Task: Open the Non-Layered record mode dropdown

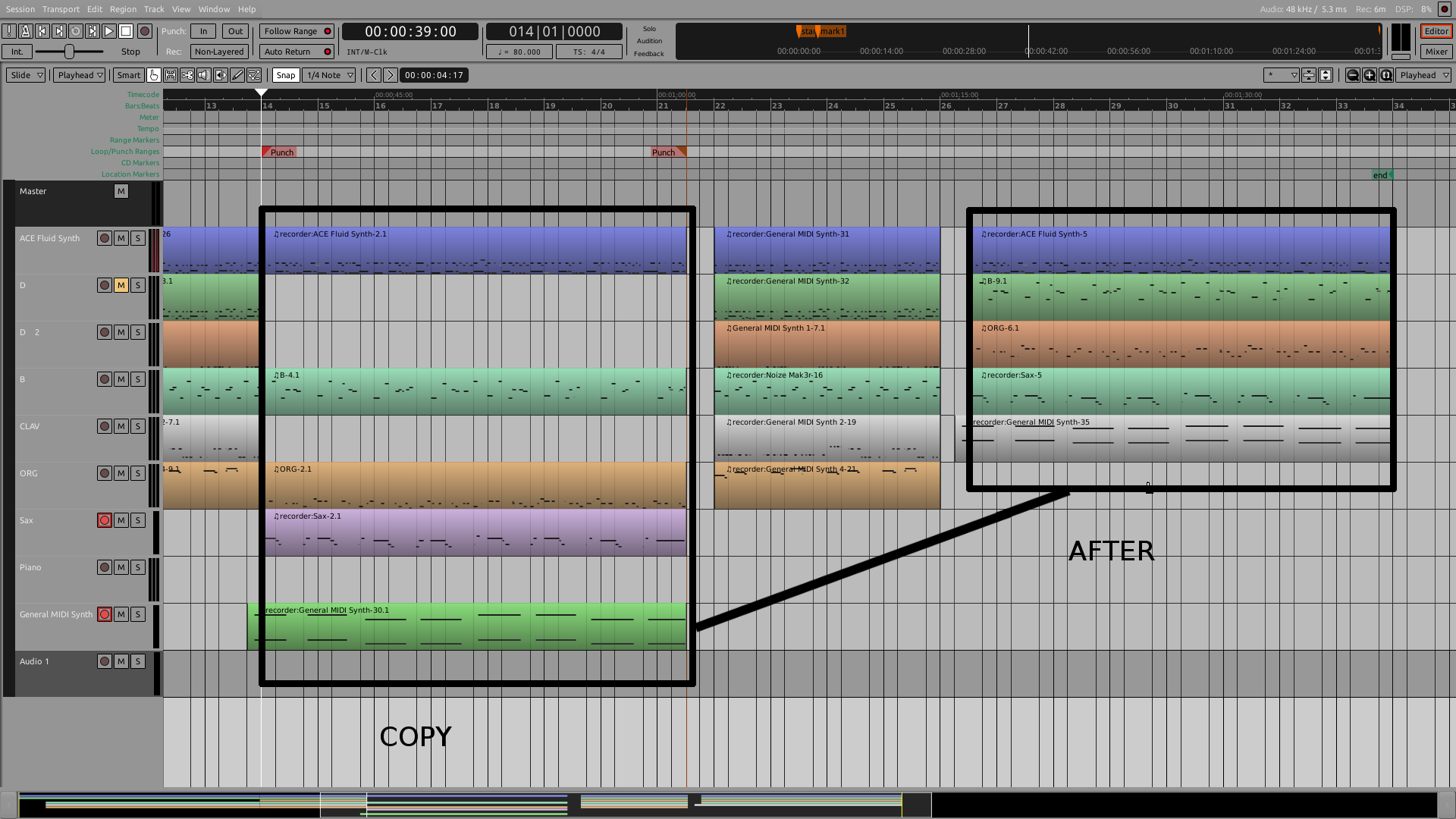Action: pos(219,52)
